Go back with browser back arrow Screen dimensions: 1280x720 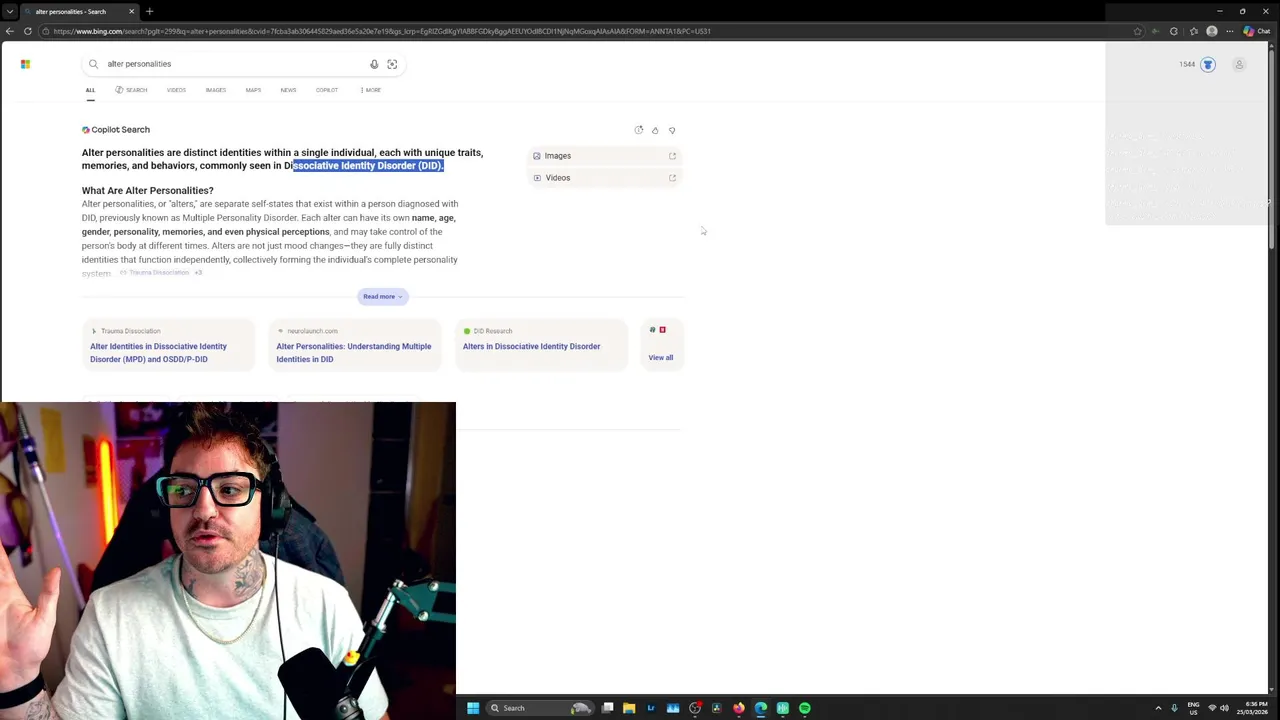point(10,31)
